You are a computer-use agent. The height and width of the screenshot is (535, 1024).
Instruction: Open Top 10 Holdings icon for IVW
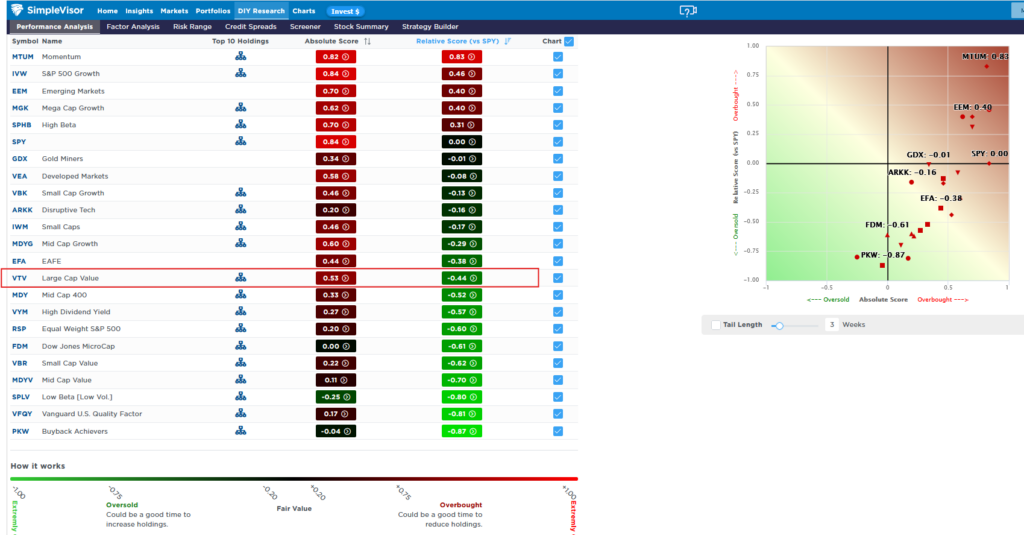click(240, 73)
